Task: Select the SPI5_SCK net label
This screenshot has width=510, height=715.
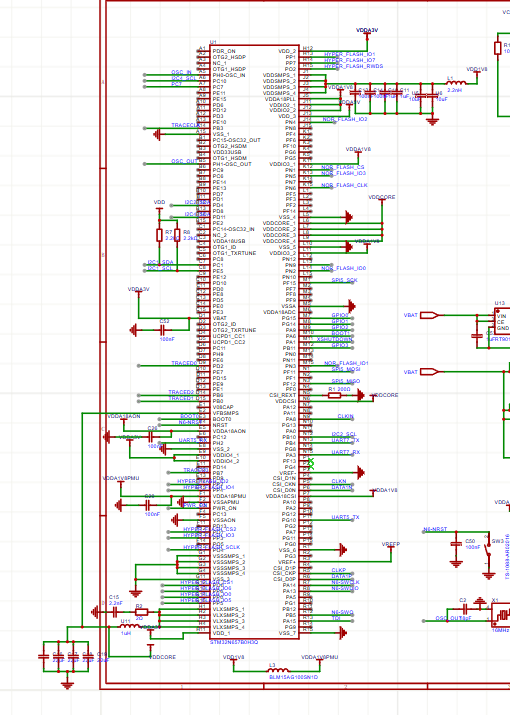Action: tap(344, 280)
